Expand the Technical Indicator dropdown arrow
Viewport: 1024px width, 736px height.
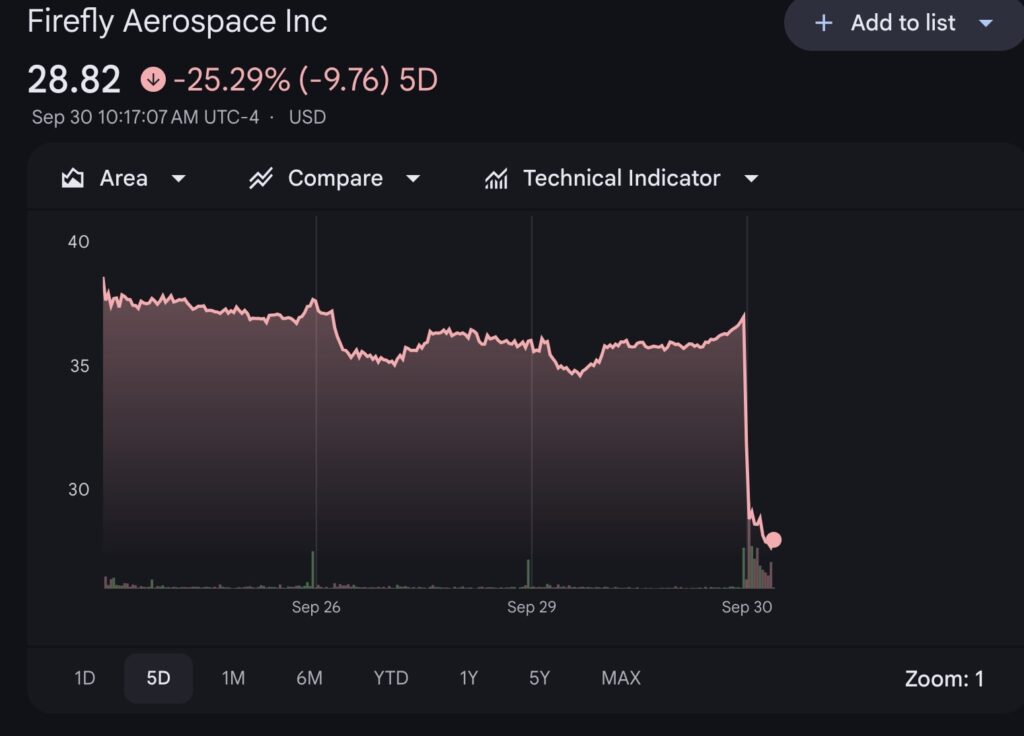point(751,179)
